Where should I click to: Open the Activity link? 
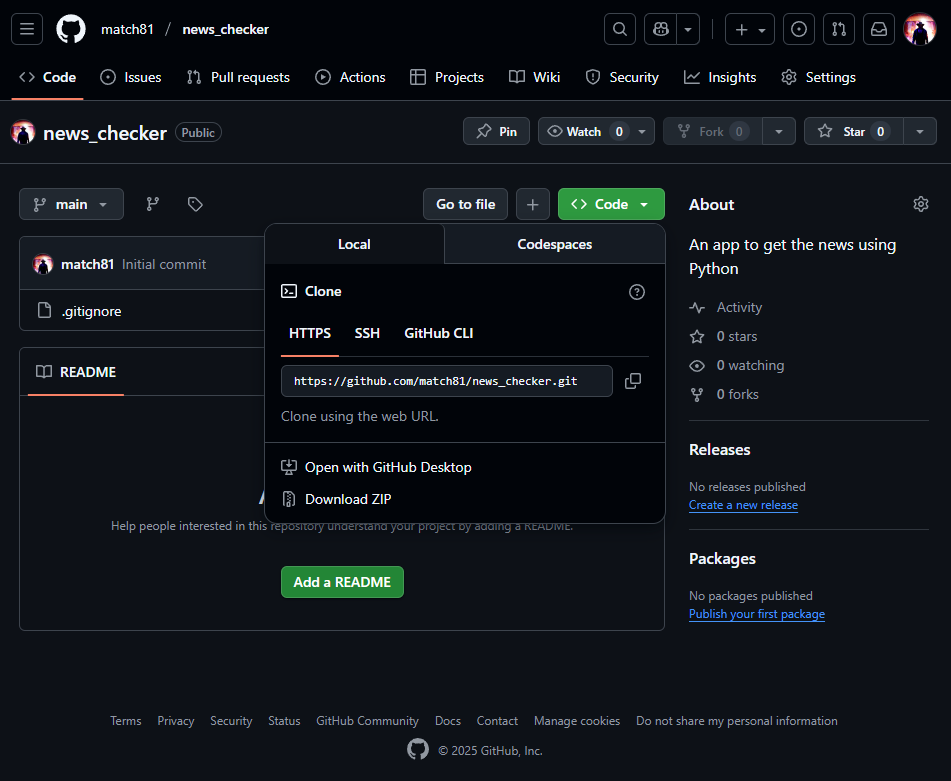coord(725,307)
